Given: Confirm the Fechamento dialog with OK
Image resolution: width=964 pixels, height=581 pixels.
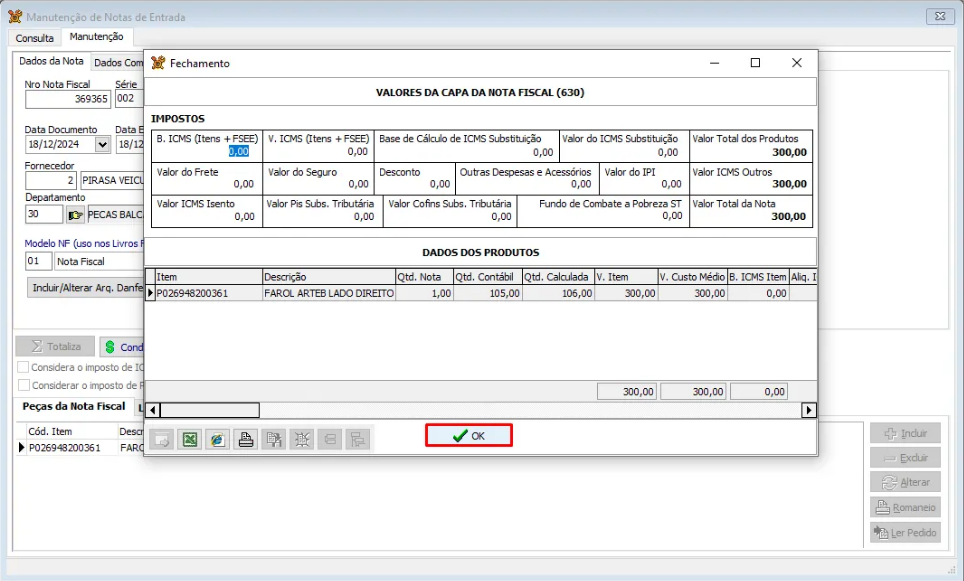Looking at the screenshot, I should click(469, 436).
